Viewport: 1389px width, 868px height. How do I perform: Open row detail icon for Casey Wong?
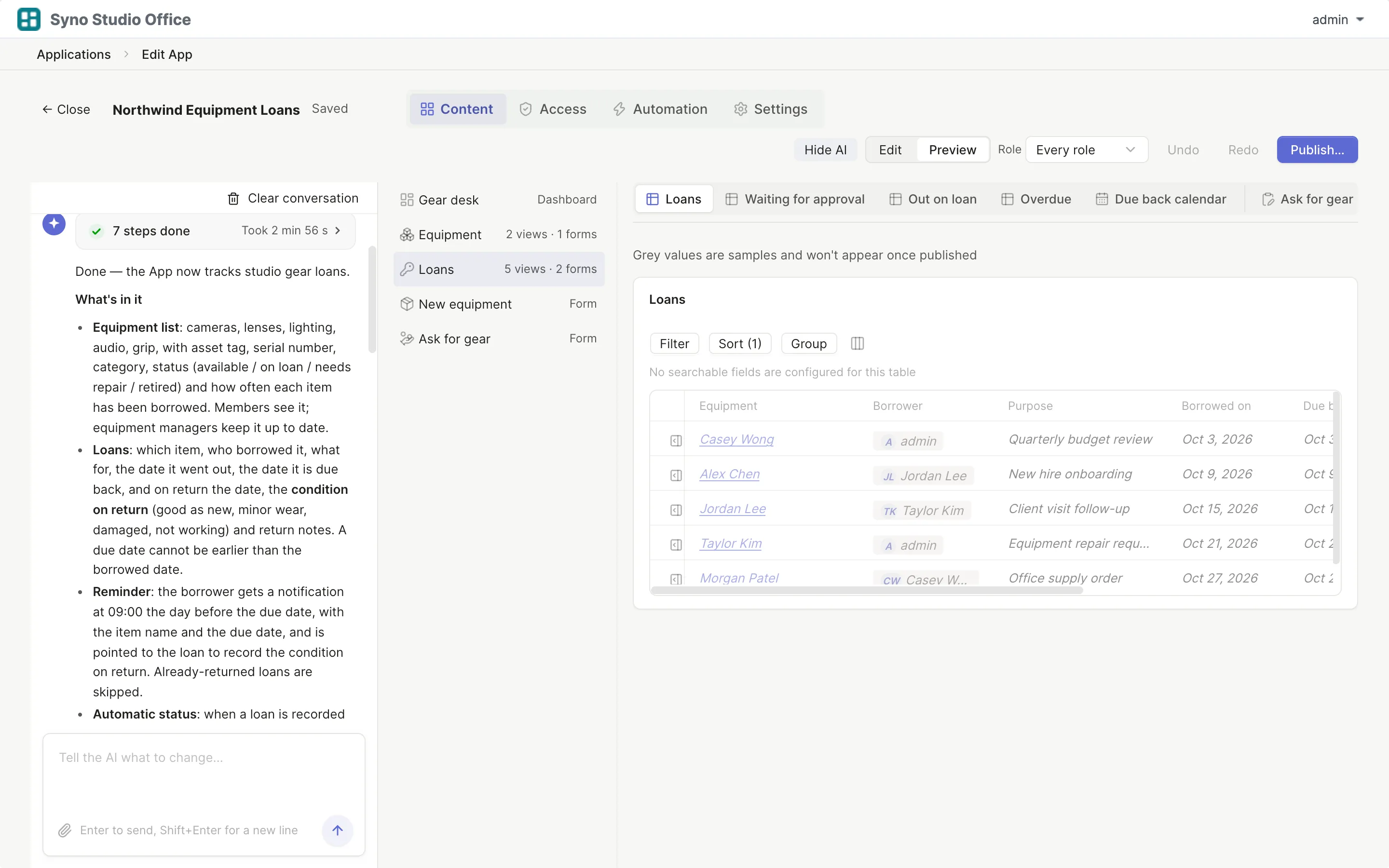pyautogui.click(x=676, y=440)
